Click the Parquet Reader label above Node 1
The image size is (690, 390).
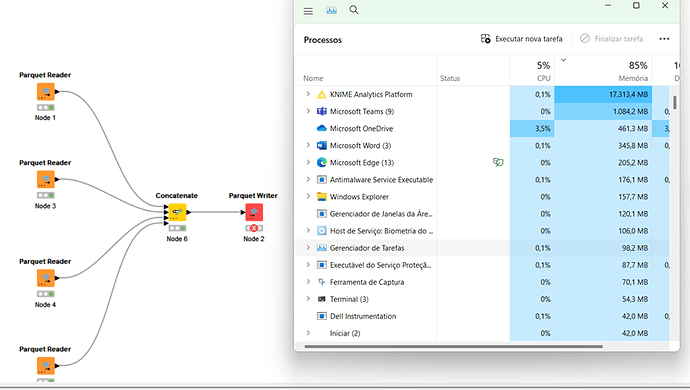pos(45,75)
